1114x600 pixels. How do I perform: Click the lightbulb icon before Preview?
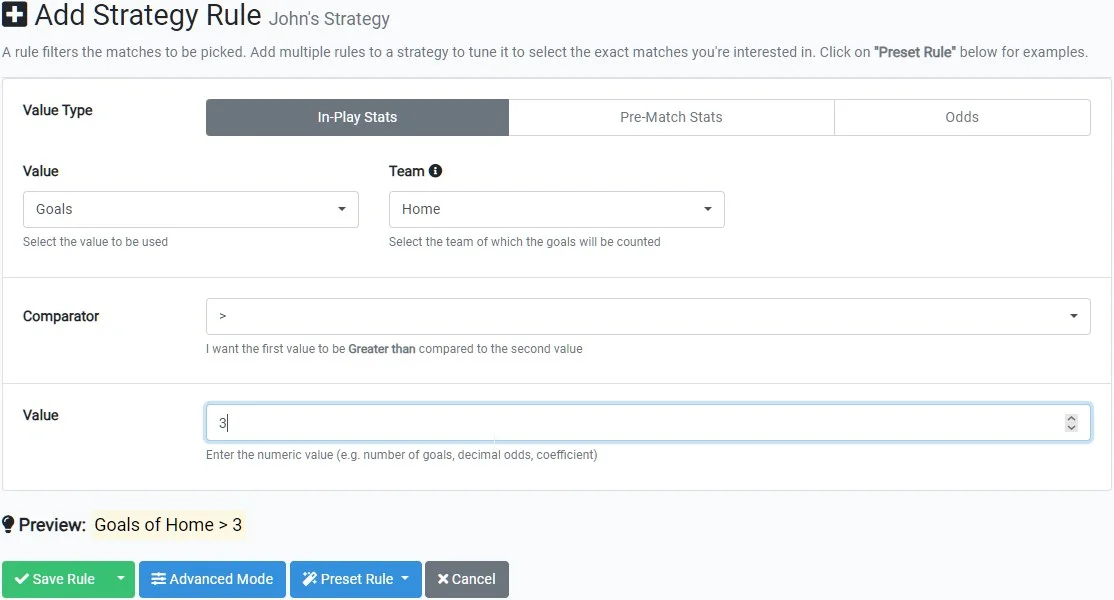pyautogui.click(x=11, y=524)
